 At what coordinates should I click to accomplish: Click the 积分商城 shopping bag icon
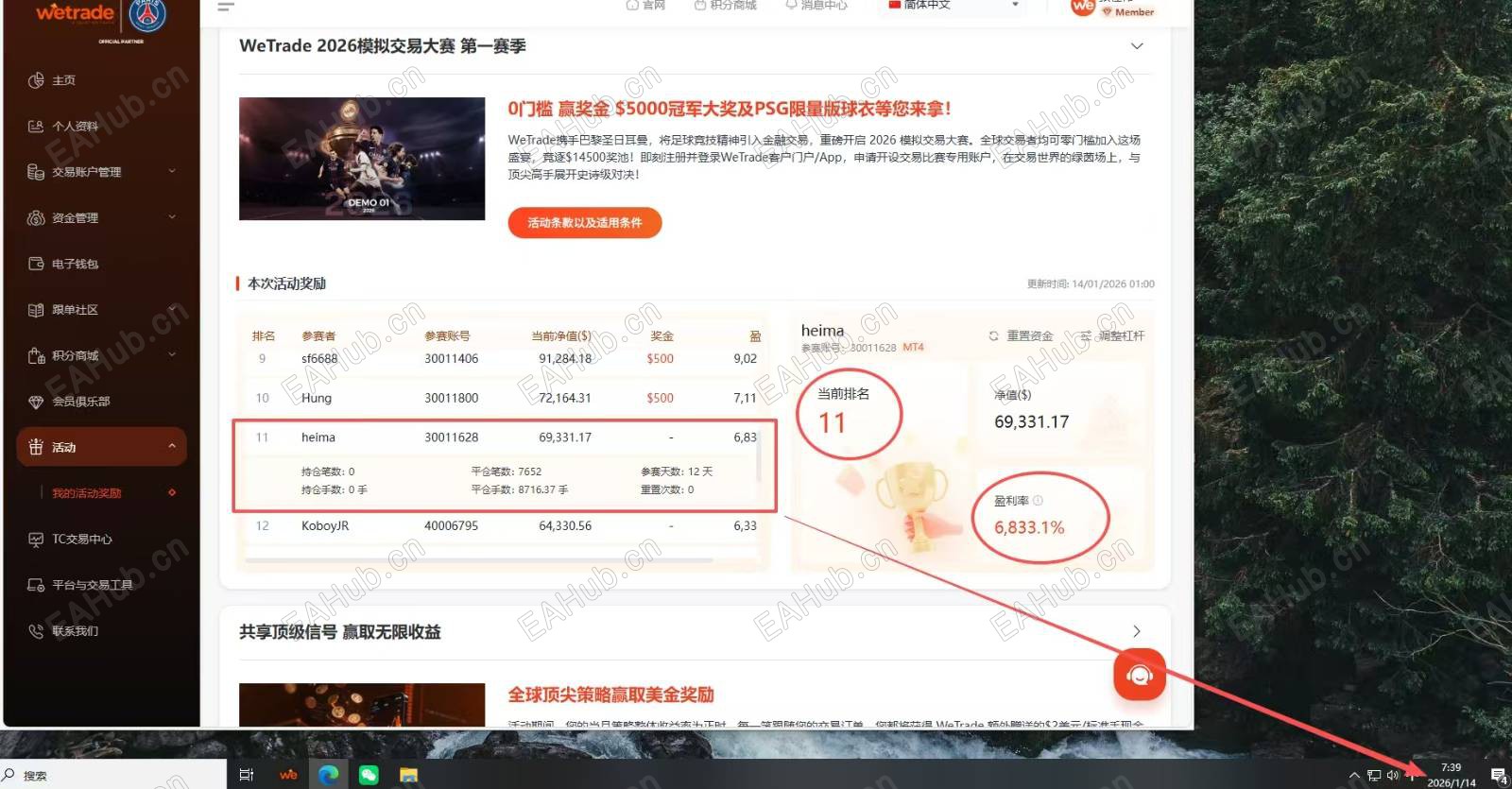[36, 356]
